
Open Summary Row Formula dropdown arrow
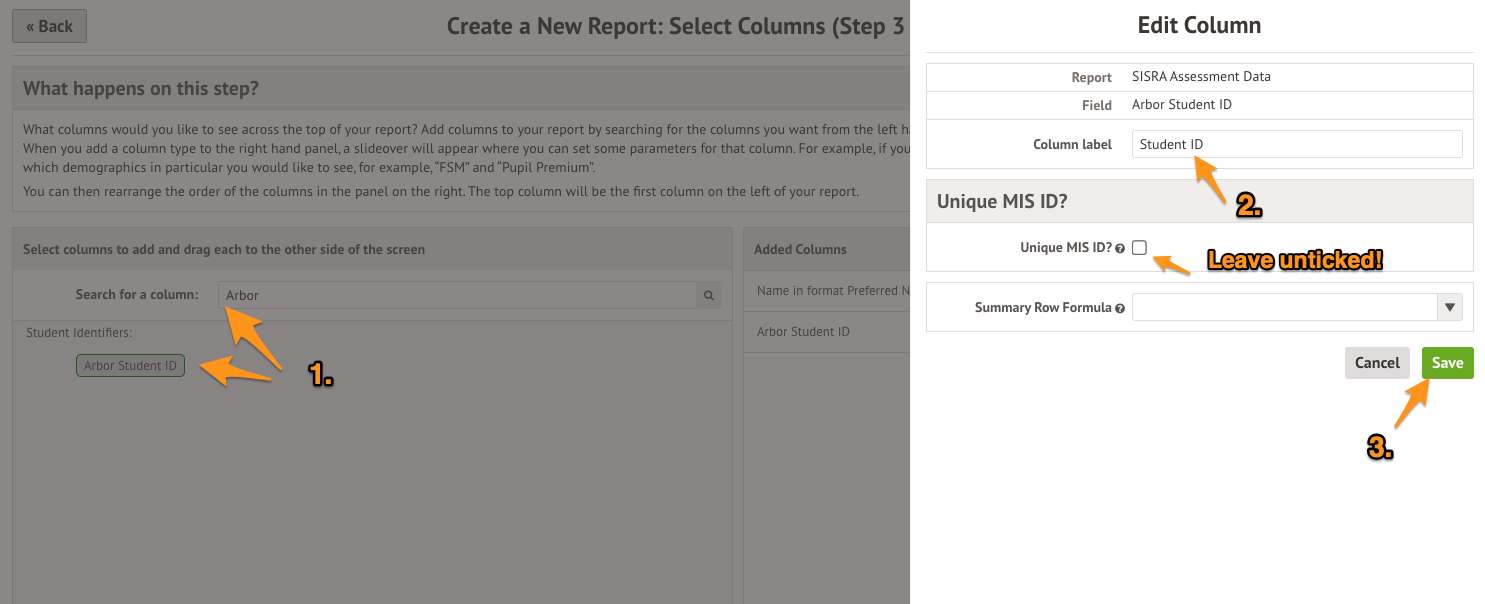(1450, 307)
